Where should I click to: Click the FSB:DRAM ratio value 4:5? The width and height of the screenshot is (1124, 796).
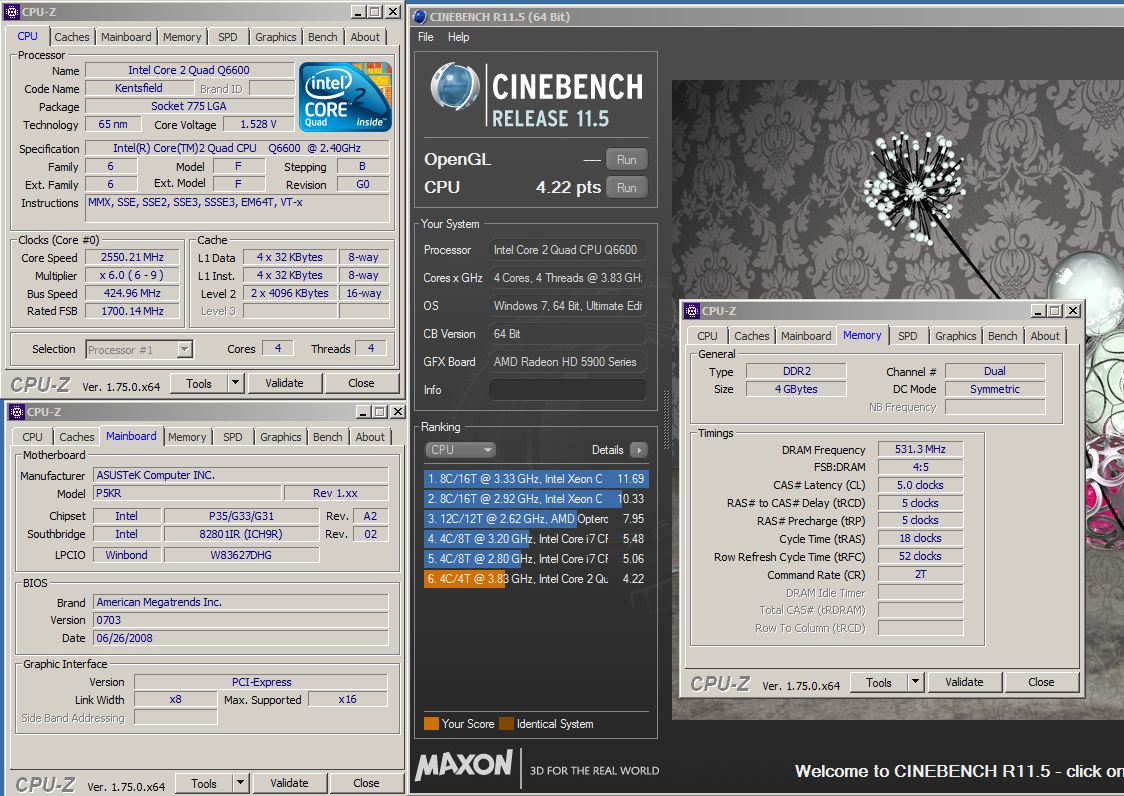(920, 467)
